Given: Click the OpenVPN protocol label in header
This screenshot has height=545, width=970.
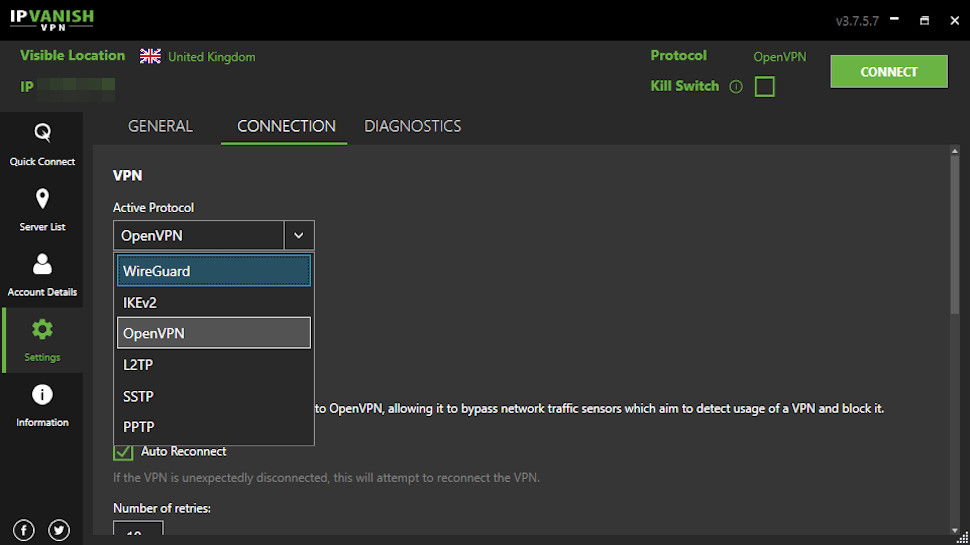Looking at the screenshot, I should point(779,57).
